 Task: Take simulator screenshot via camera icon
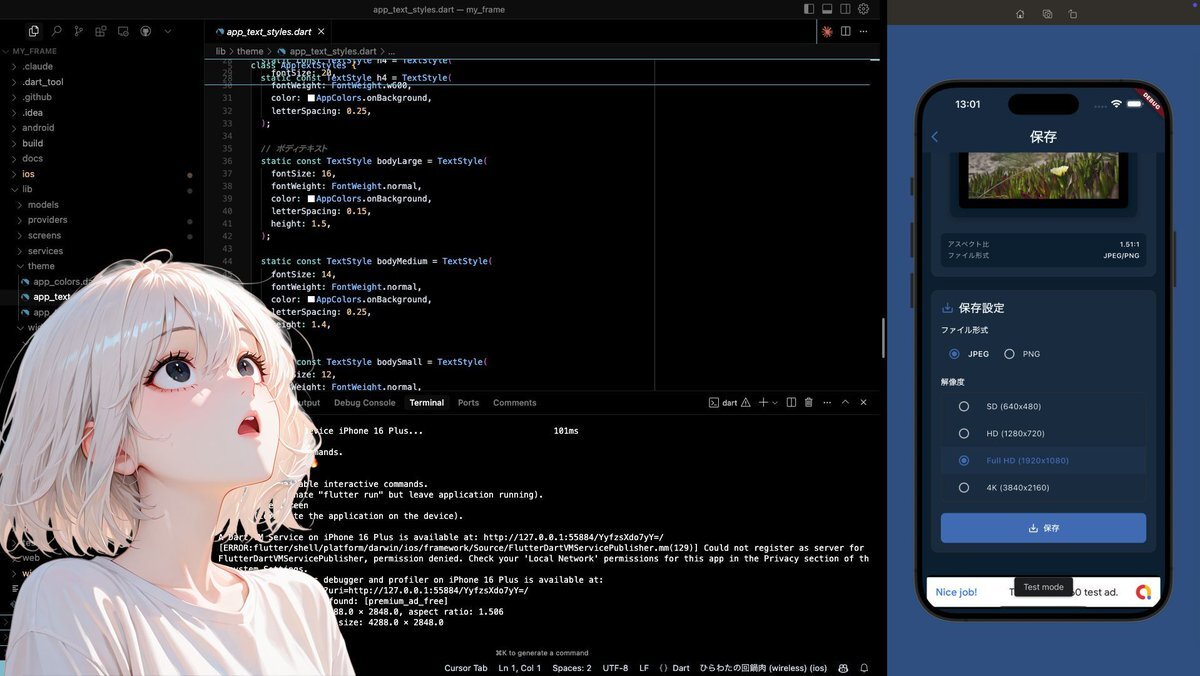[x=1047, y=14]
